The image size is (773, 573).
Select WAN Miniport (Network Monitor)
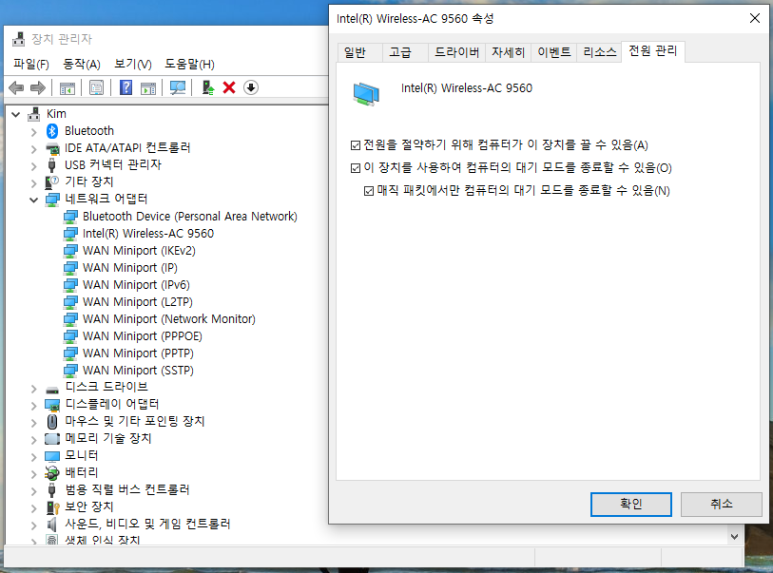pyautogui.click(x=169, y=319)
